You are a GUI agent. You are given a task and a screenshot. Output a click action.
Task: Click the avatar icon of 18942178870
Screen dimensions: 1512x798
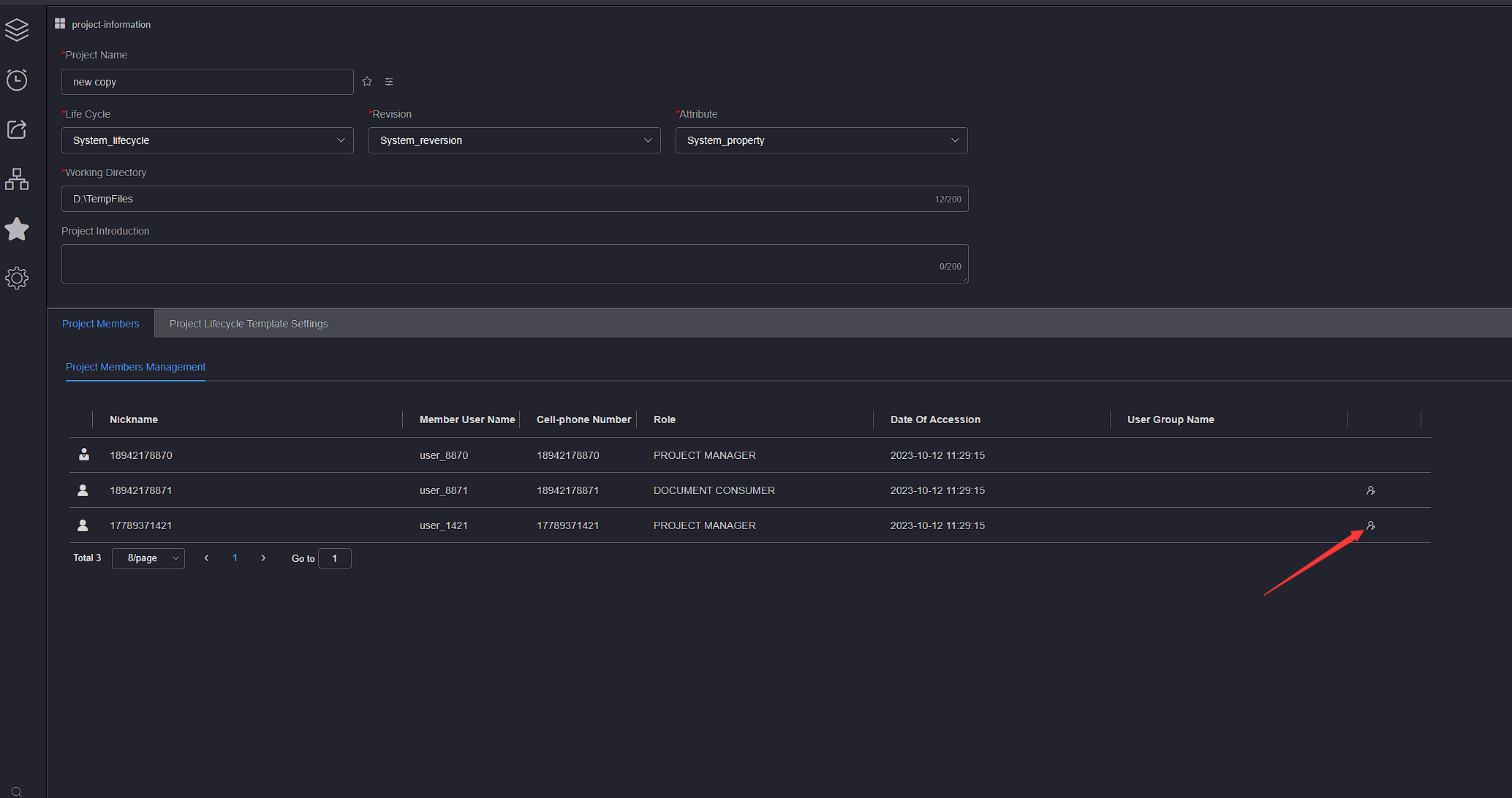84,455
